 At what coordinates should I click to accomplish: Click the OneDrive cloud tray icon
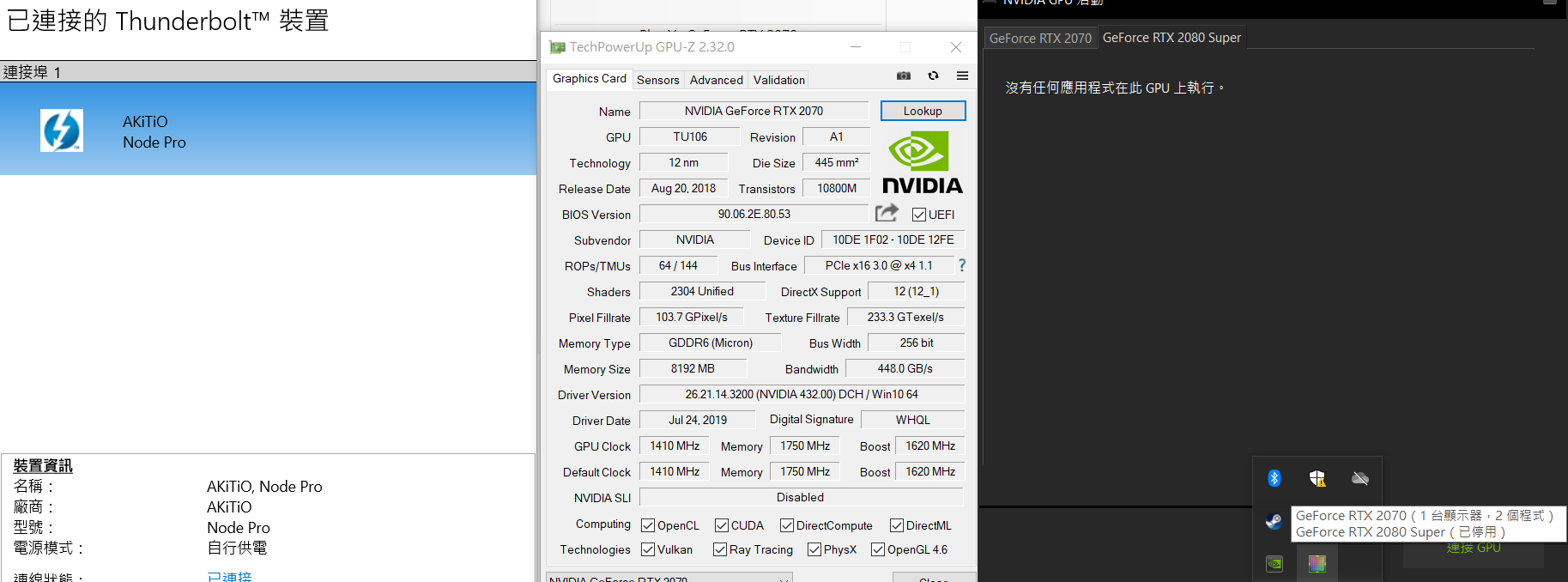(x=1360, y=478)
